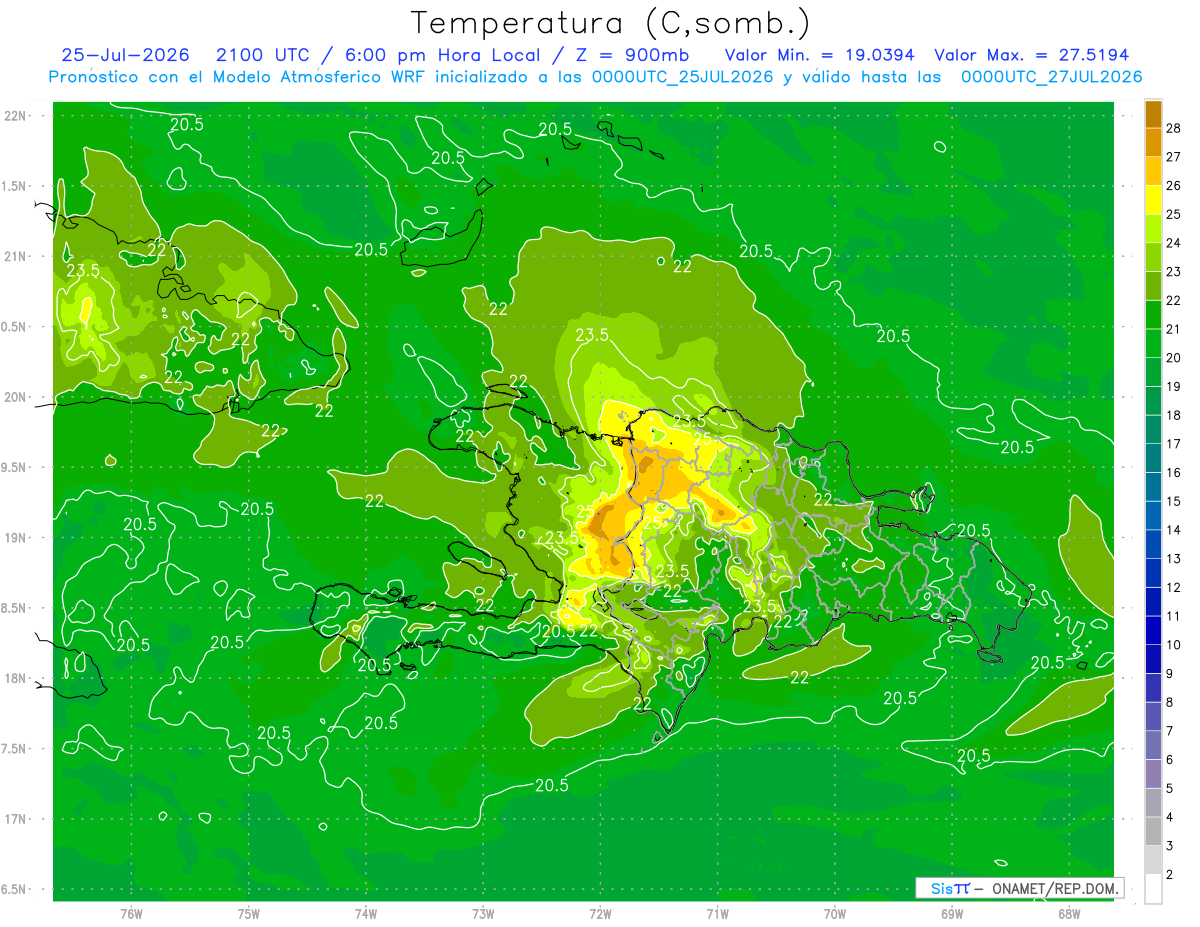This screenshot has width=1200, height=927.
Task: Click the yellow swatch between 25 and 26
Action: tap(1153, 200)
